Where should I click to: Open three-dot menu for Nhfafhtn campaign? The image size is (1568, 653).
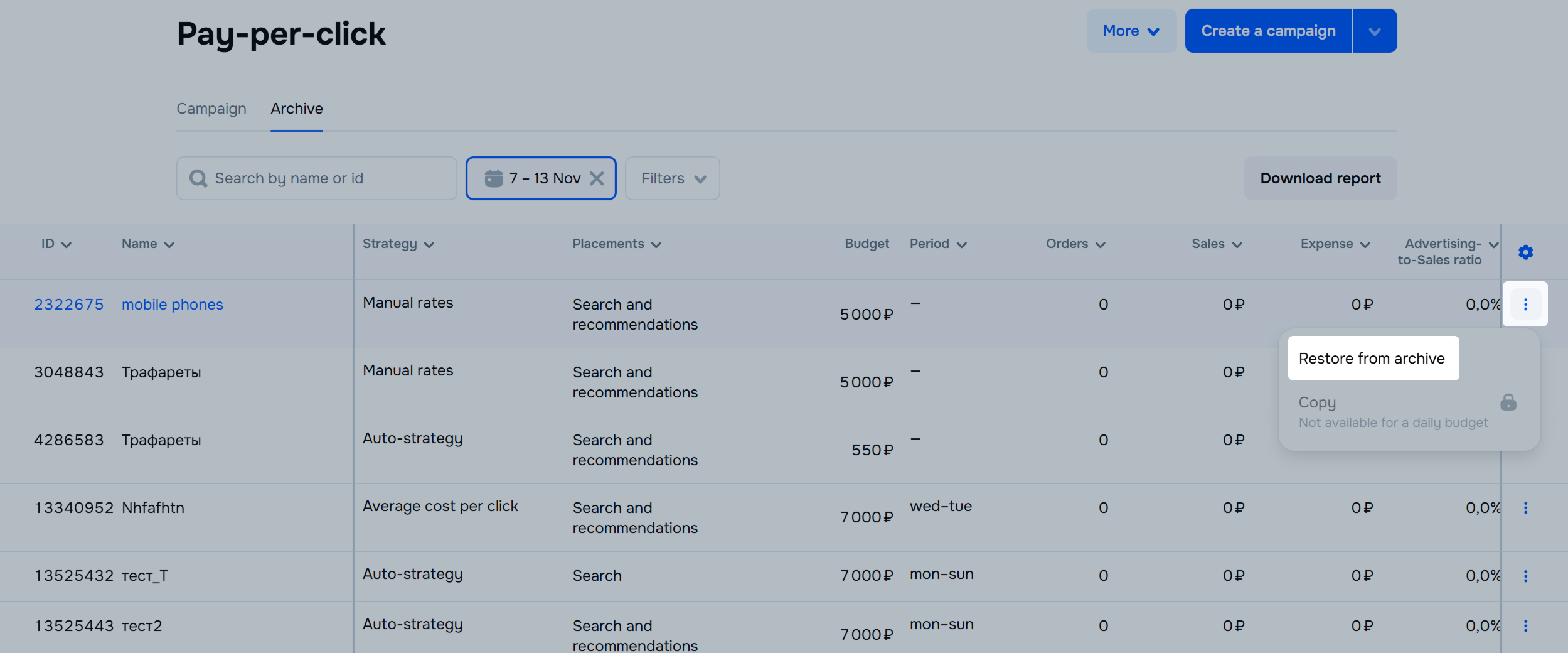1525,508
